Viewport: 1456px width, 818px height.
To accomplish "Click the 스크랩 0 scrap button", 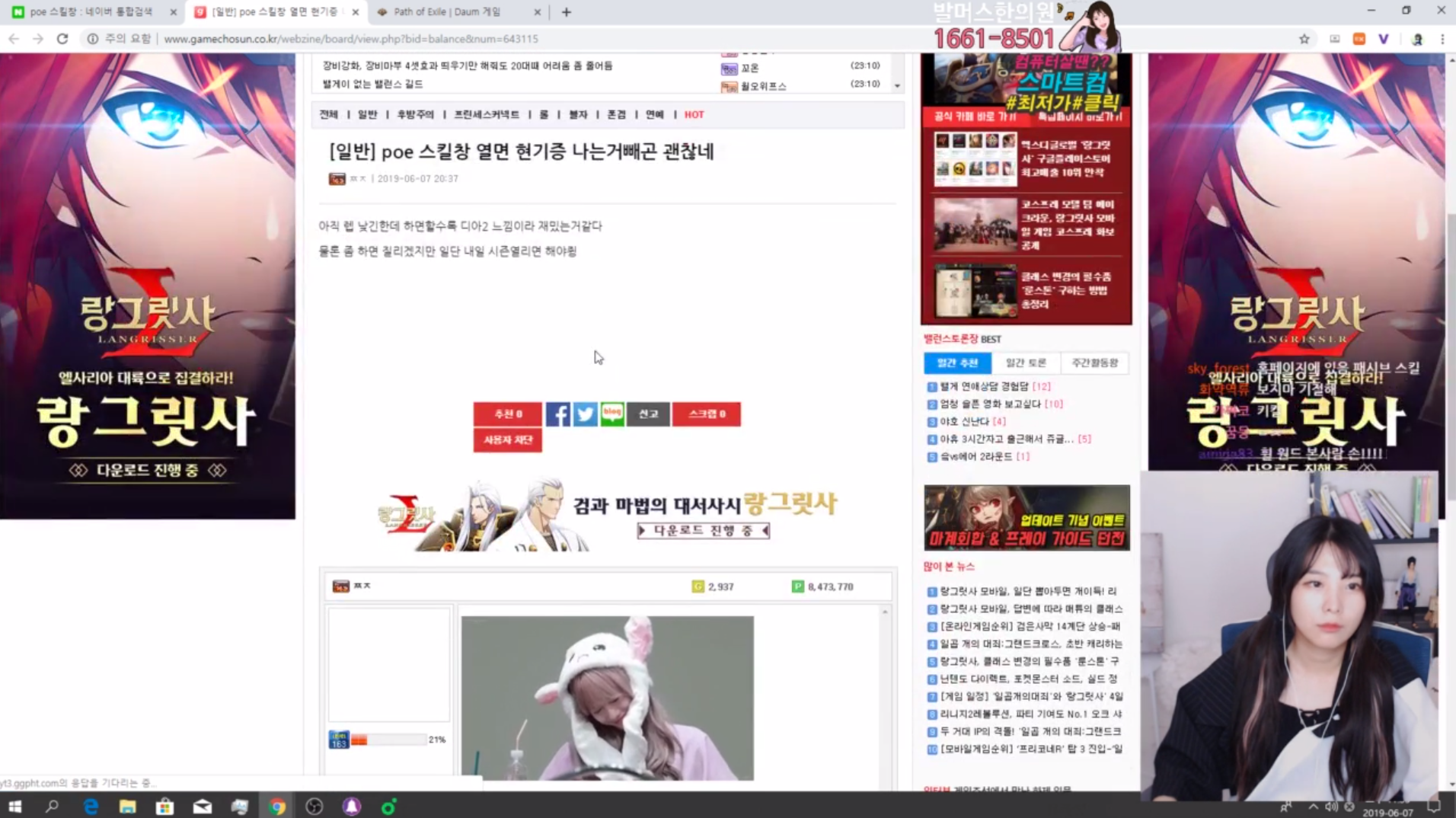I will click(706, 414).
